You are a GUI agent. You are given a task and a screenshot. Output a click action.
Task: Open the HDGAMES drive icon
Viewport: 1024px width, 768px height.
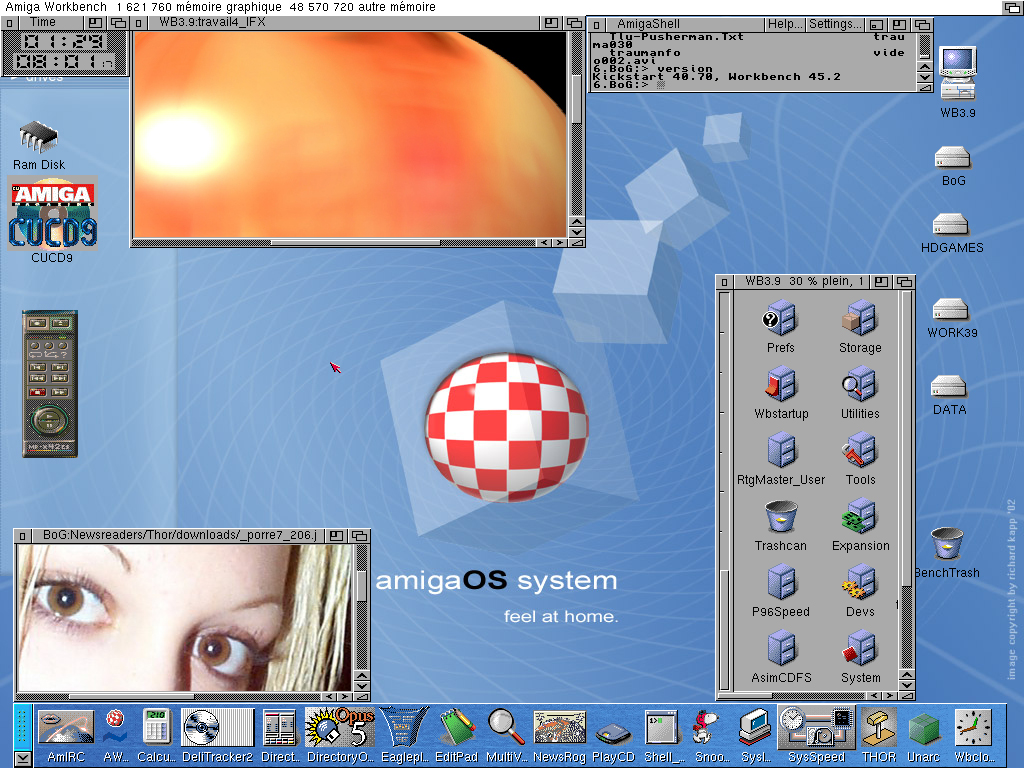(951, 225)
